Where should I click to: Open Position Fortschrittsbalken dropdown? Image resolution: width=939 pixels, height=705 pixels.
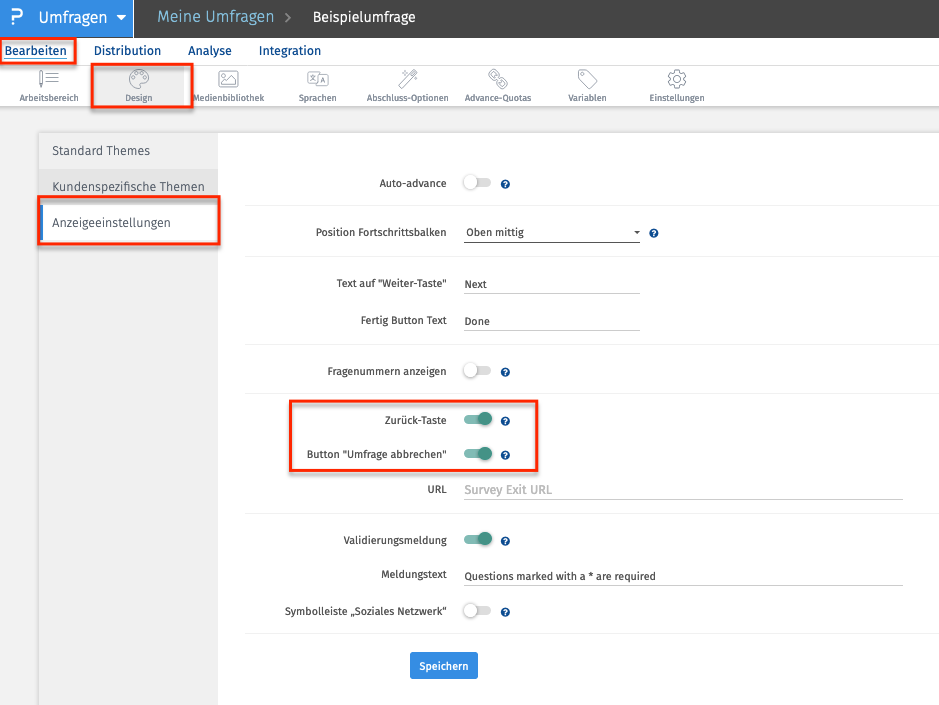(x=552, y=232)
